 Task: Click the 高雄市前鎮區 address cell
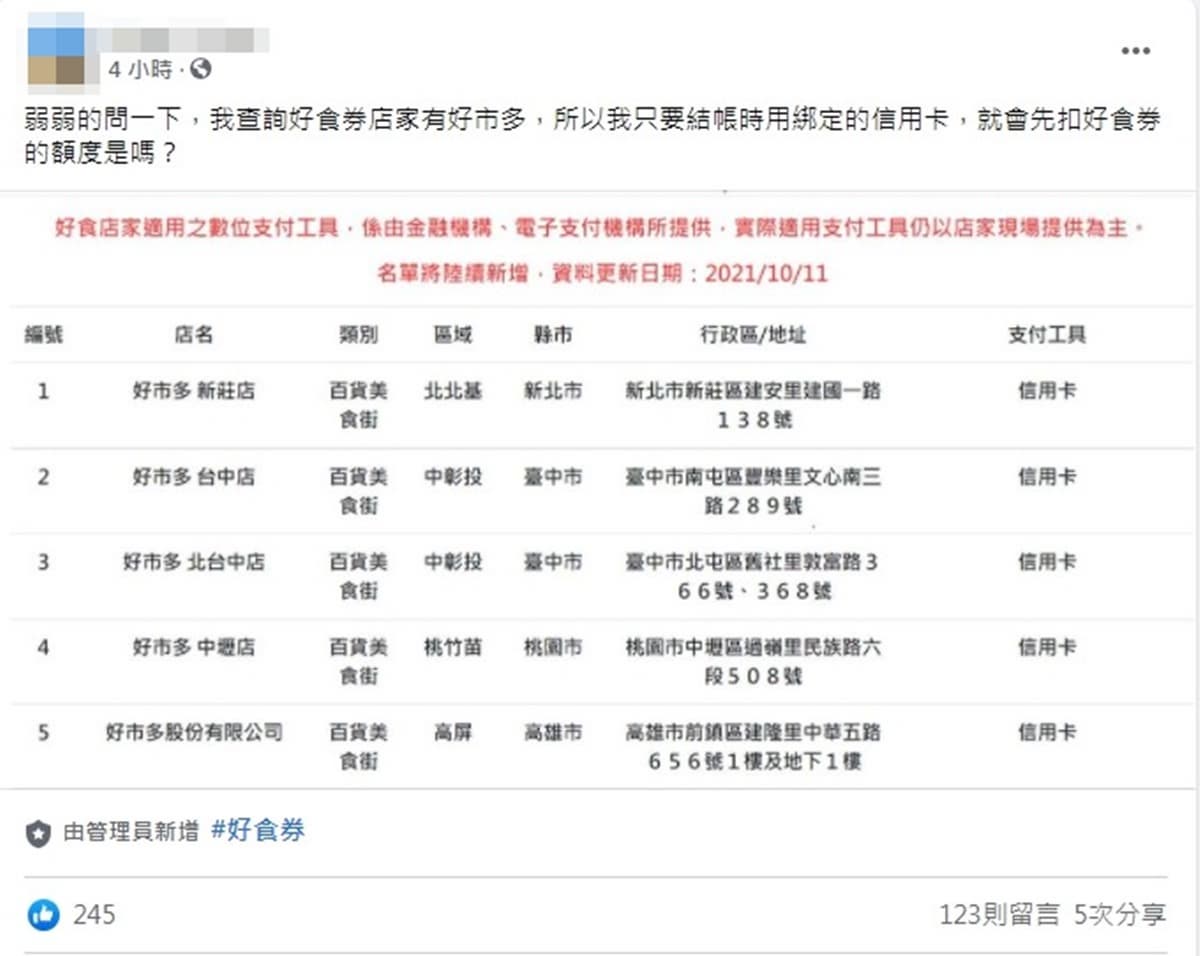click(x=753, y=747)
